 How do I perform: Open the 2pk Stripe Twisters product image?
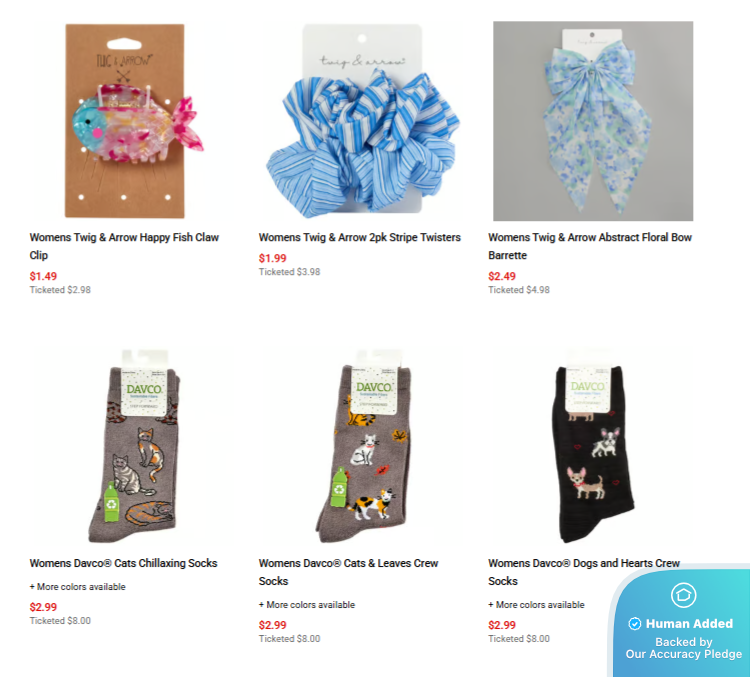363,120
